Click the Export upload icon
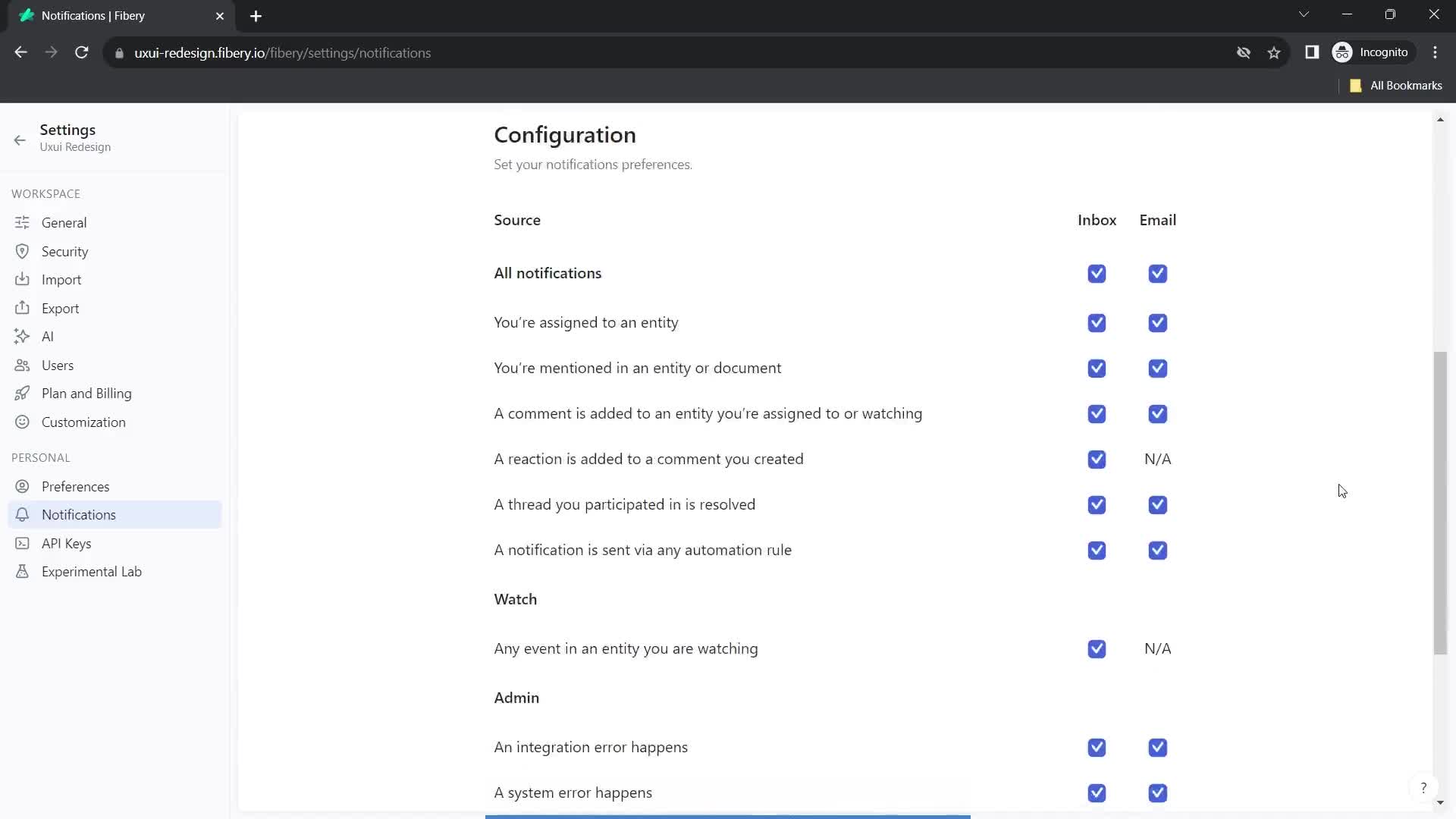 [x=22, y=308]
